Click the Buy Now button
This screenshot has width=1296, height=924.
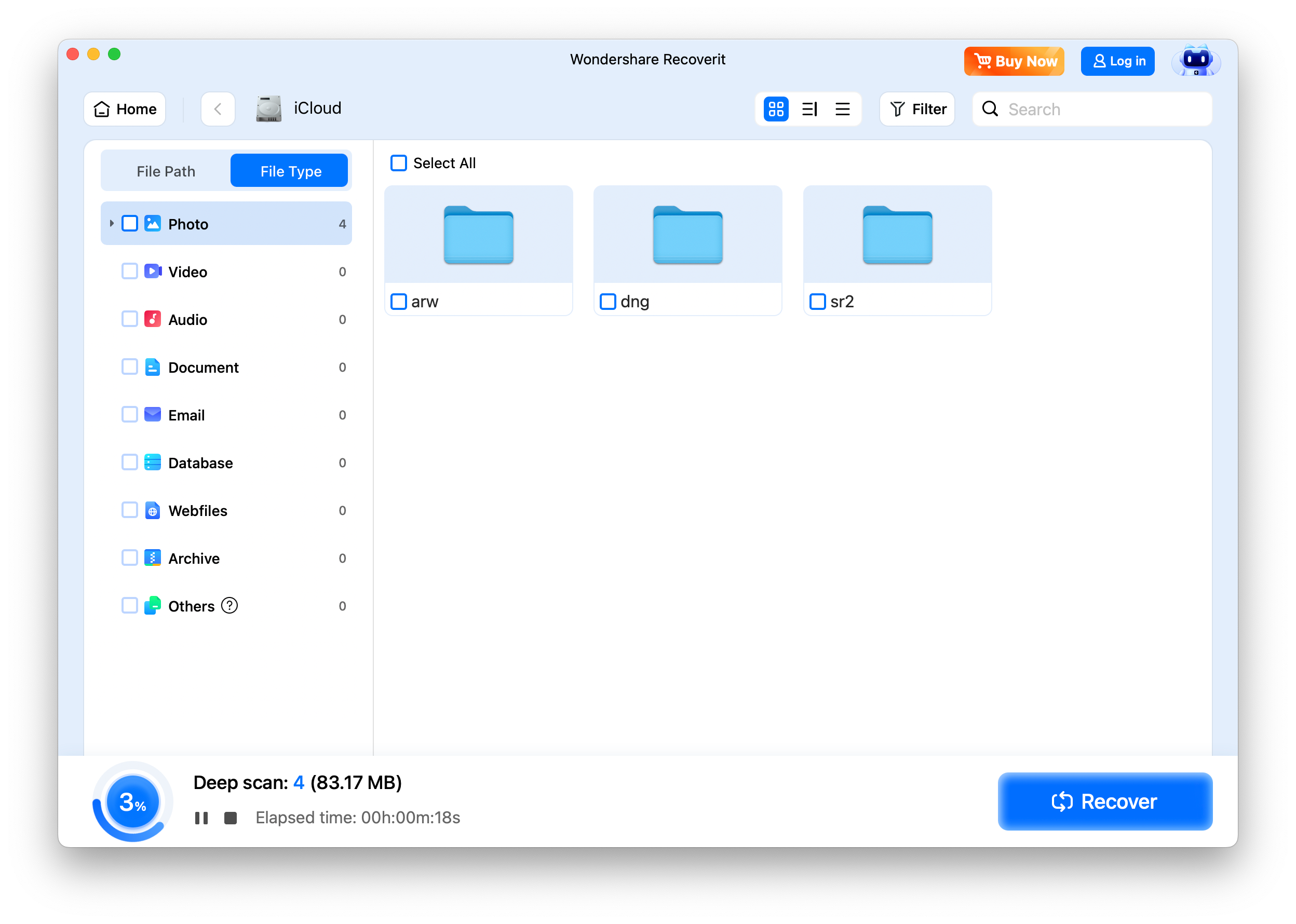pos(1015,61)
